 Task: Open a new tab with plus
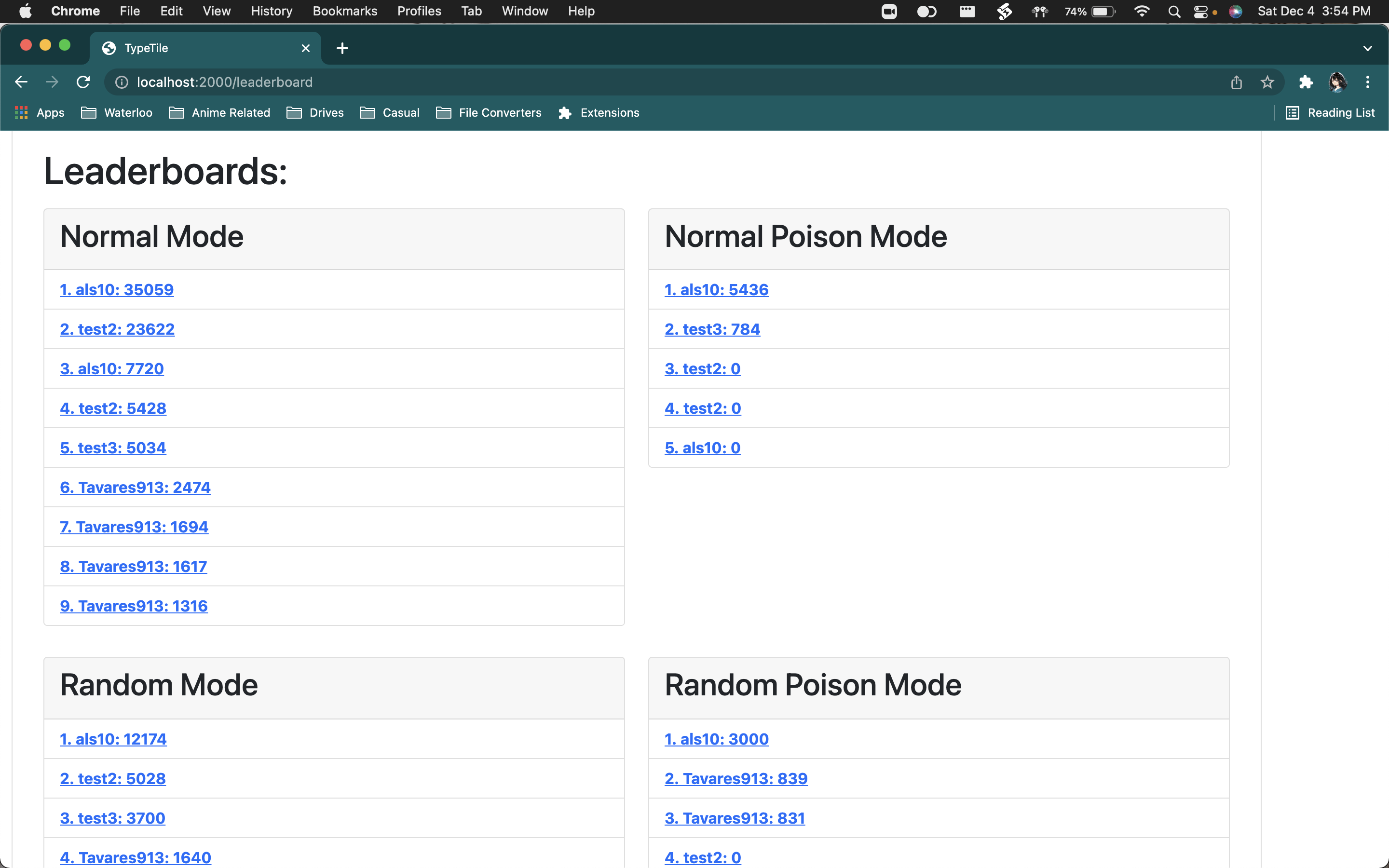tap(342, 48)
